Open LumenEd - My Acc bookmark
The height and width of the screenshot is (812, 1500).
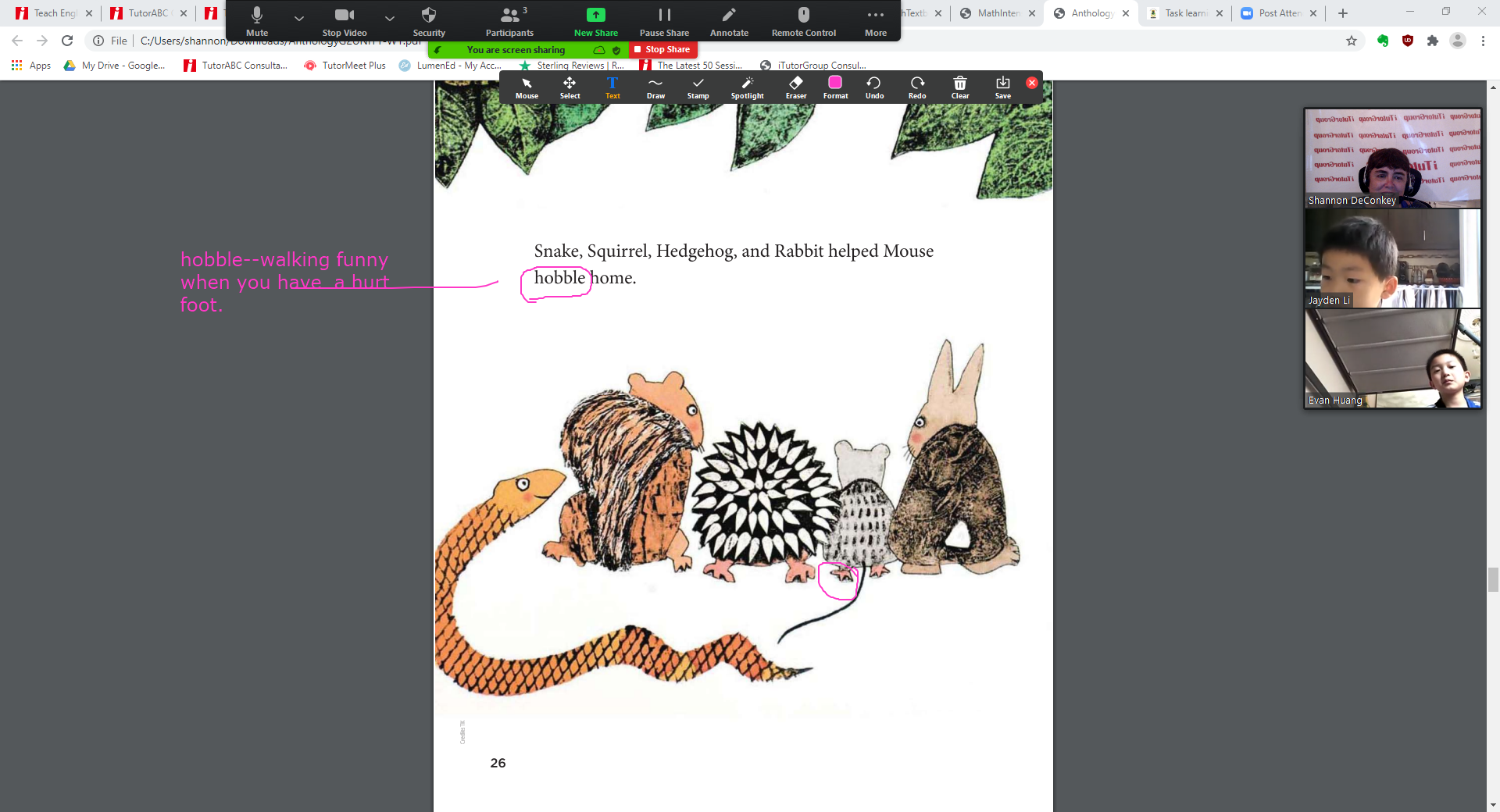pos(450,66)
